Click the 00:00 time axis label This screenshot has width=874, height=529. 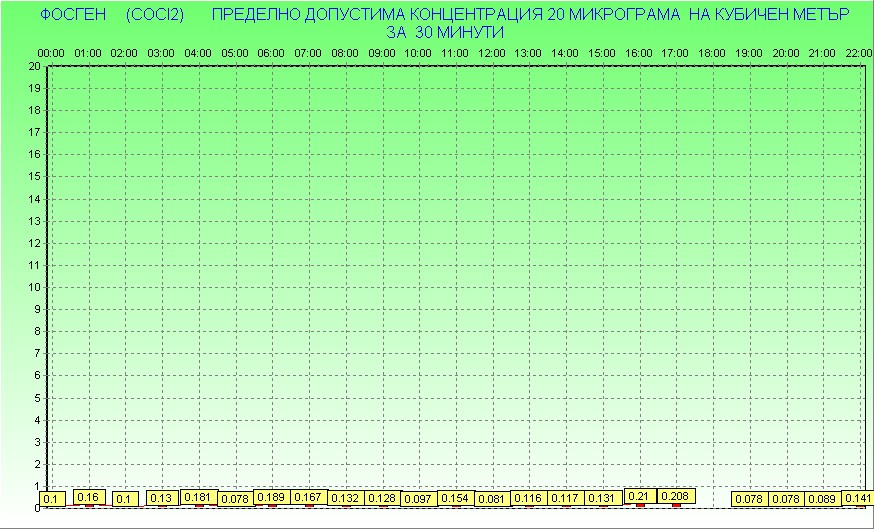(51, 54)
